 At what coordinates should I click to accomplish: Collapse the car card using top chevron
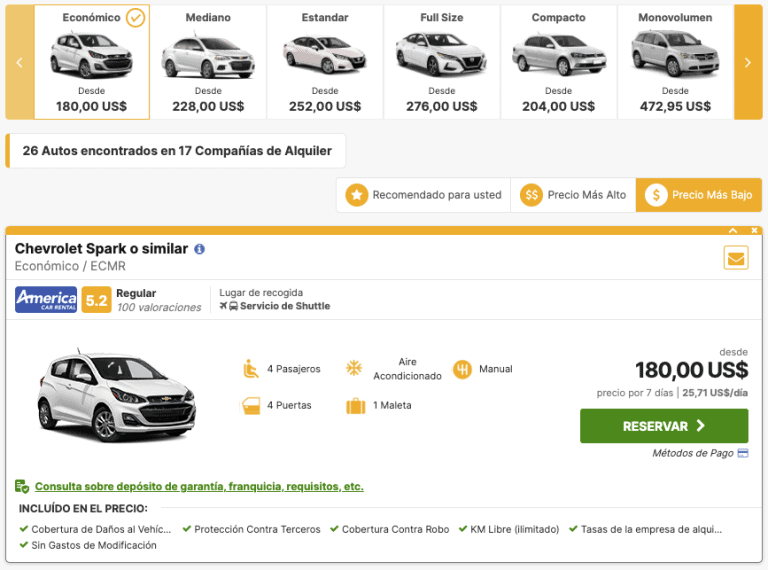tap(735, 231)
